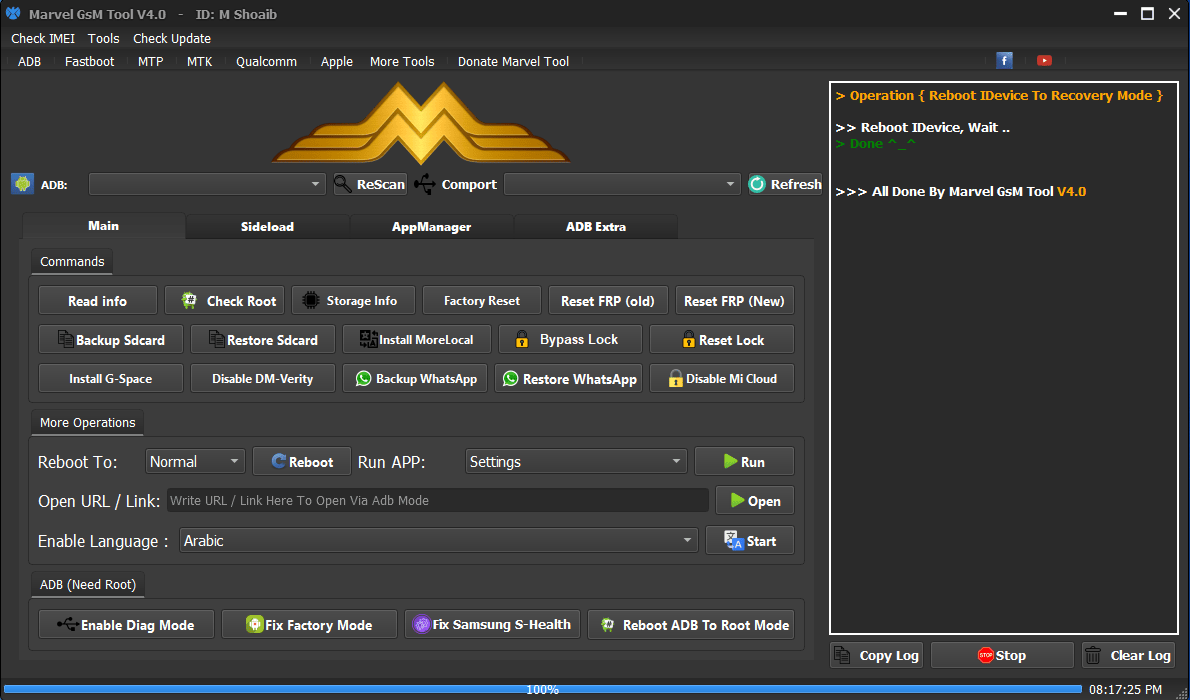Switch to the Sideload tab

[267, 226]
